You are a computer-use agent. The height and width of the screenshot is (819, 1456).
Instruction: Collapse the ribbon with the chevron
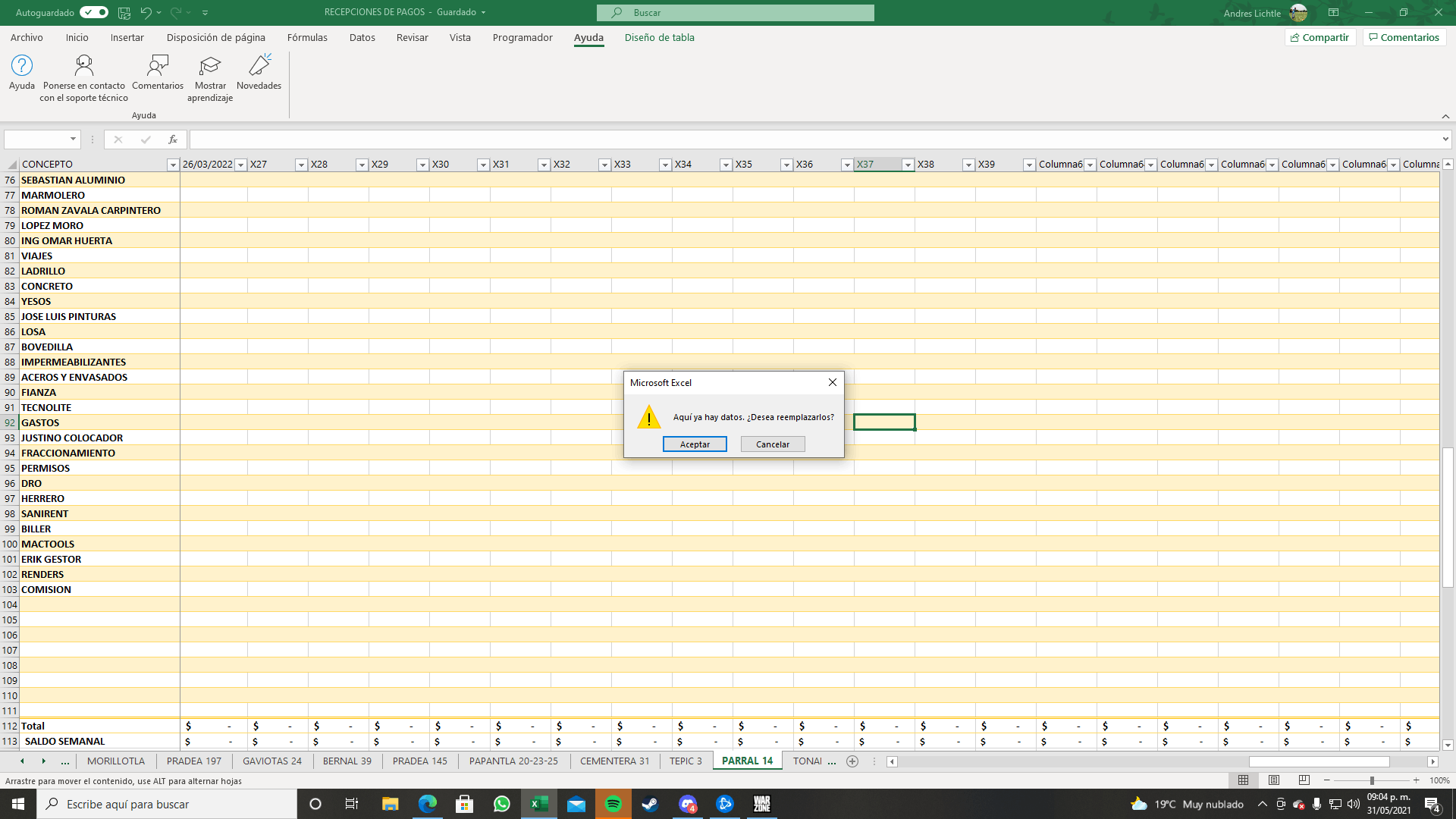tap(1445, 116)
